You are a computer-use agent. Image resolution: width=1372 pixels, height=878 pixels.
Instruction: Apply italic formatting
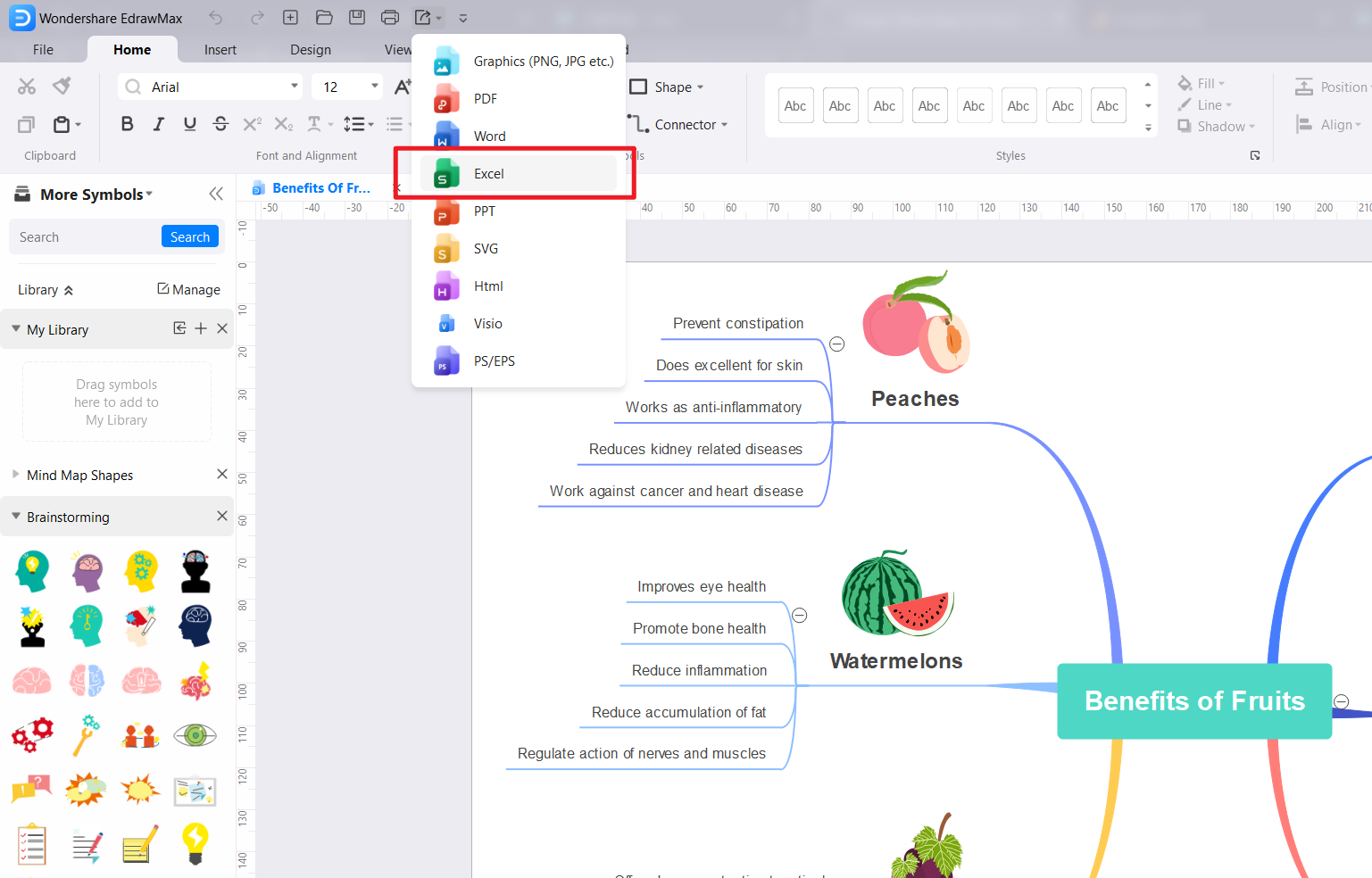tap(159, 124)
